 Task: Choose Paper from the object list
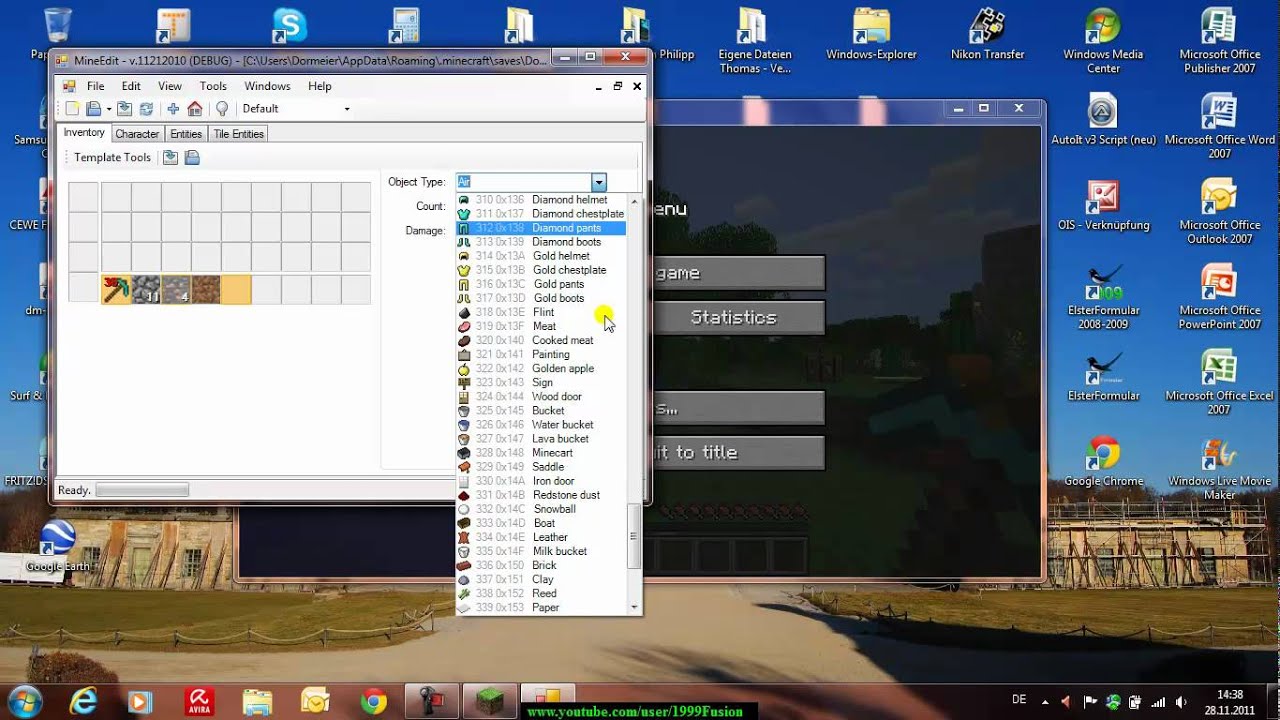[x=541, y=607]
